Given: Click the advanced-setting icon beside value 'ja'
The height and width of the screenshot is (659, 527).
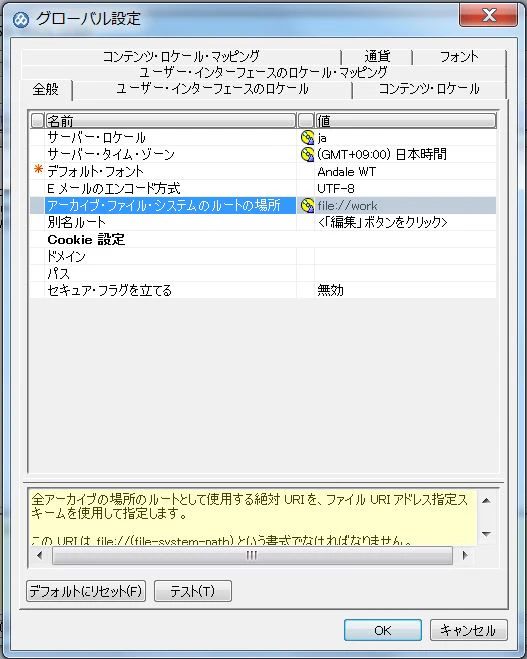Looking at the screenshot, I should [307, 137].
